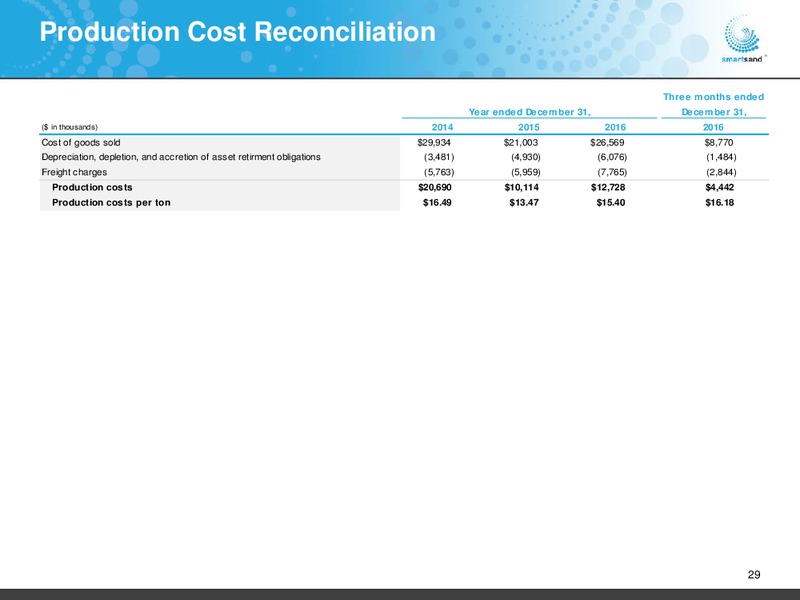Select the 'Three months ended' header
The height and width of the screenshot is (600, 800).
pyautogui.click(x=713, y=97)
